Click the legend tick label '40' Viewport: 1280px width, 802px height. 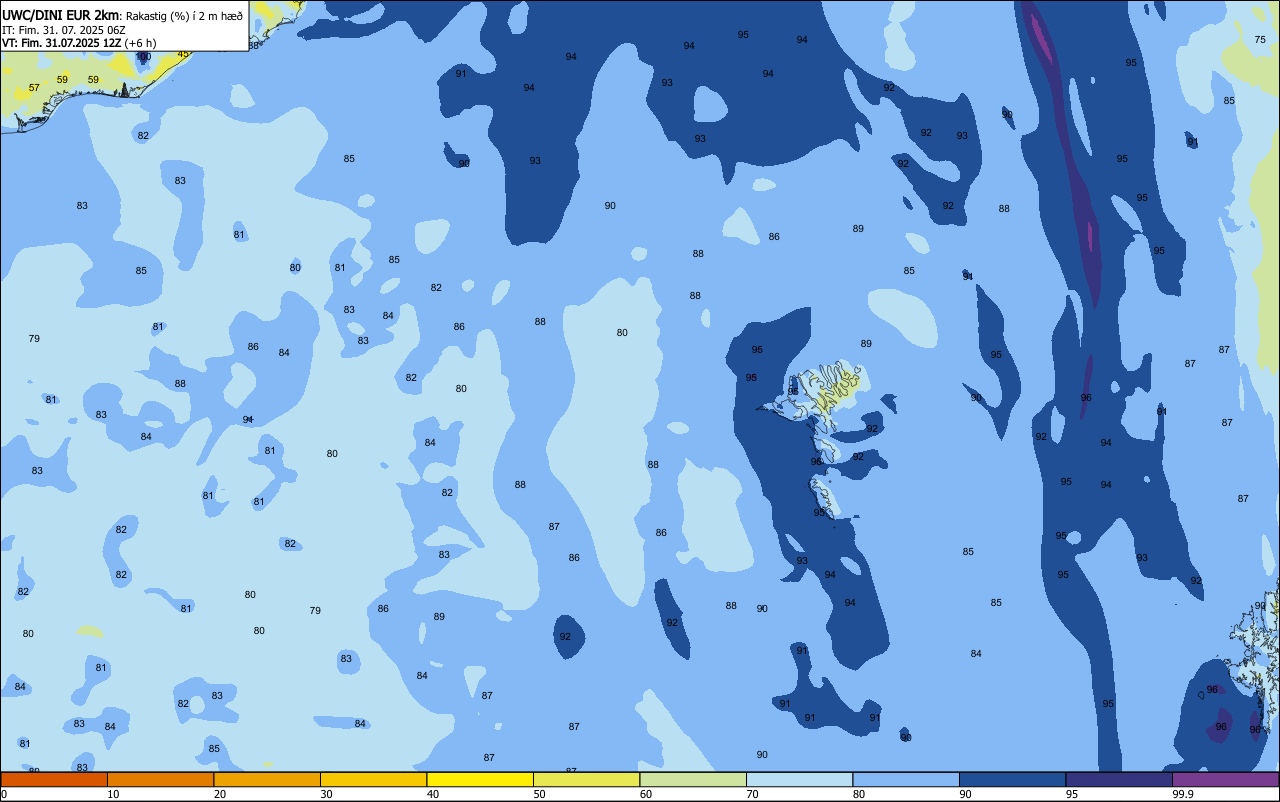(433, 794)
